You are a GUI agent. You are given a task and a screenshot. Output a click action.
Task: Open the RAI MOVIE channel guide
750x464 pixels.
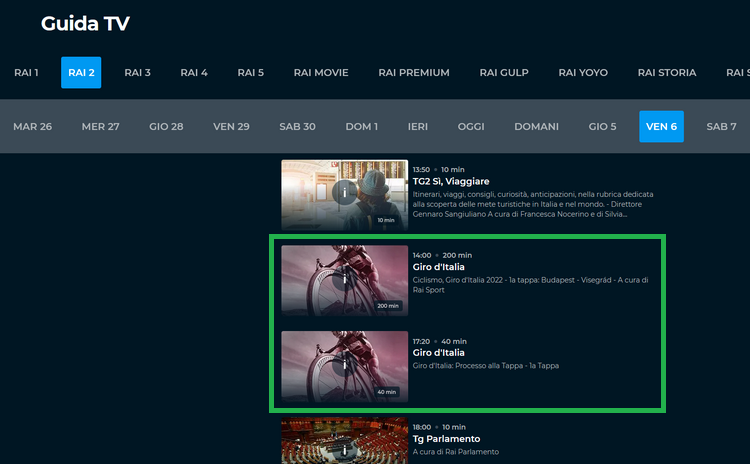click(321, 73)
